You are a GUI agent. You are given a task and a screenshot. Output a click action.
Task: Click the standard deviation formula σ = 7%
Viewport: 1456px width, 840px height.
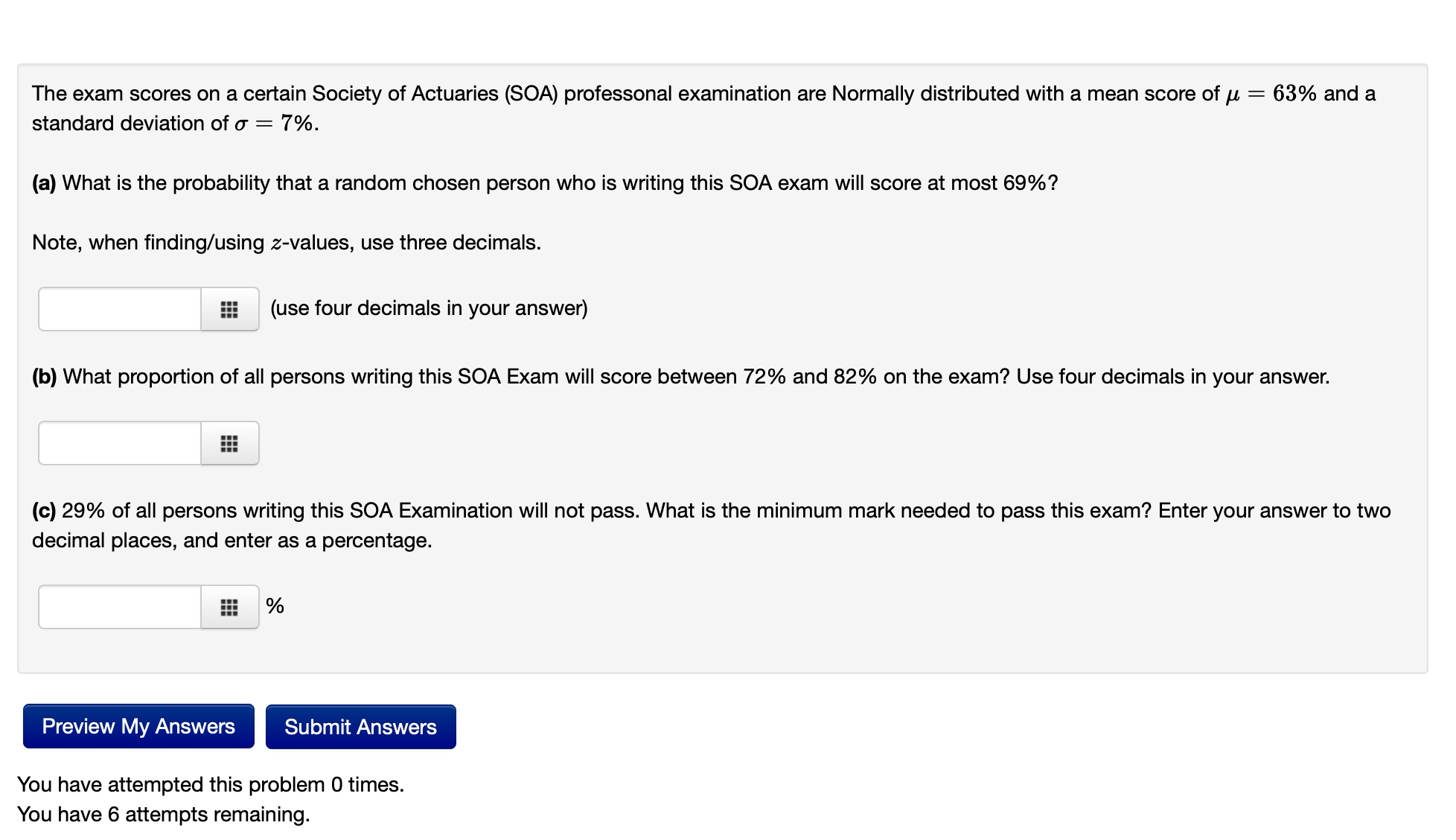tap(276, 124)
